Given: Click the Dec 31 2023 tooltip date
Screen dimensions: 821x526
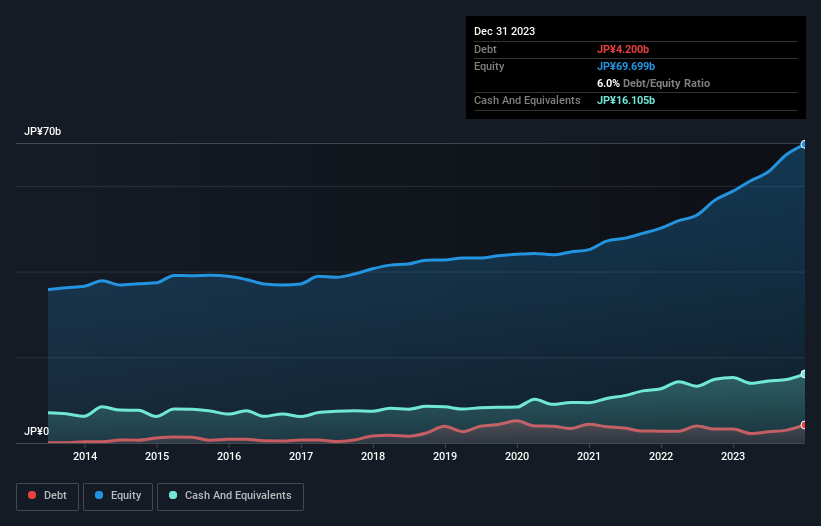Looking at the screenshot, I should [504, 31].
